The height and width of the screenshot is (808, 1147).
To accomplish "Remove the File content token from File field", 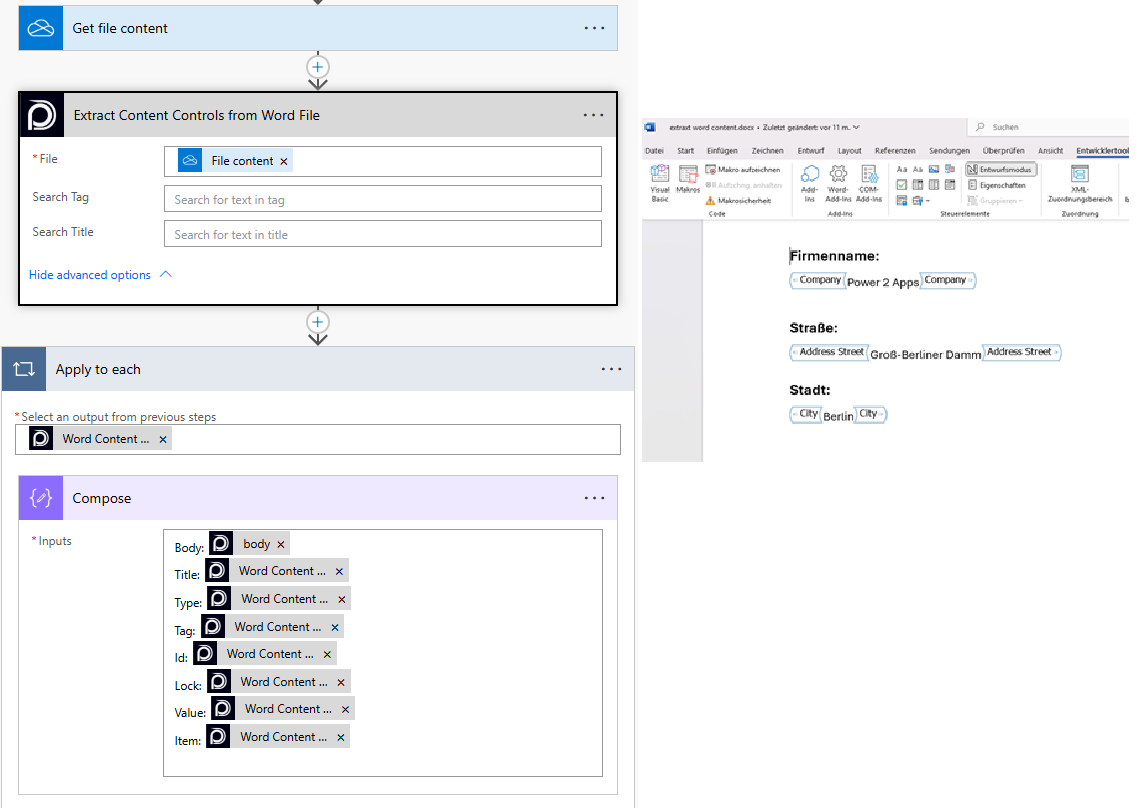I will pos(284,161).
